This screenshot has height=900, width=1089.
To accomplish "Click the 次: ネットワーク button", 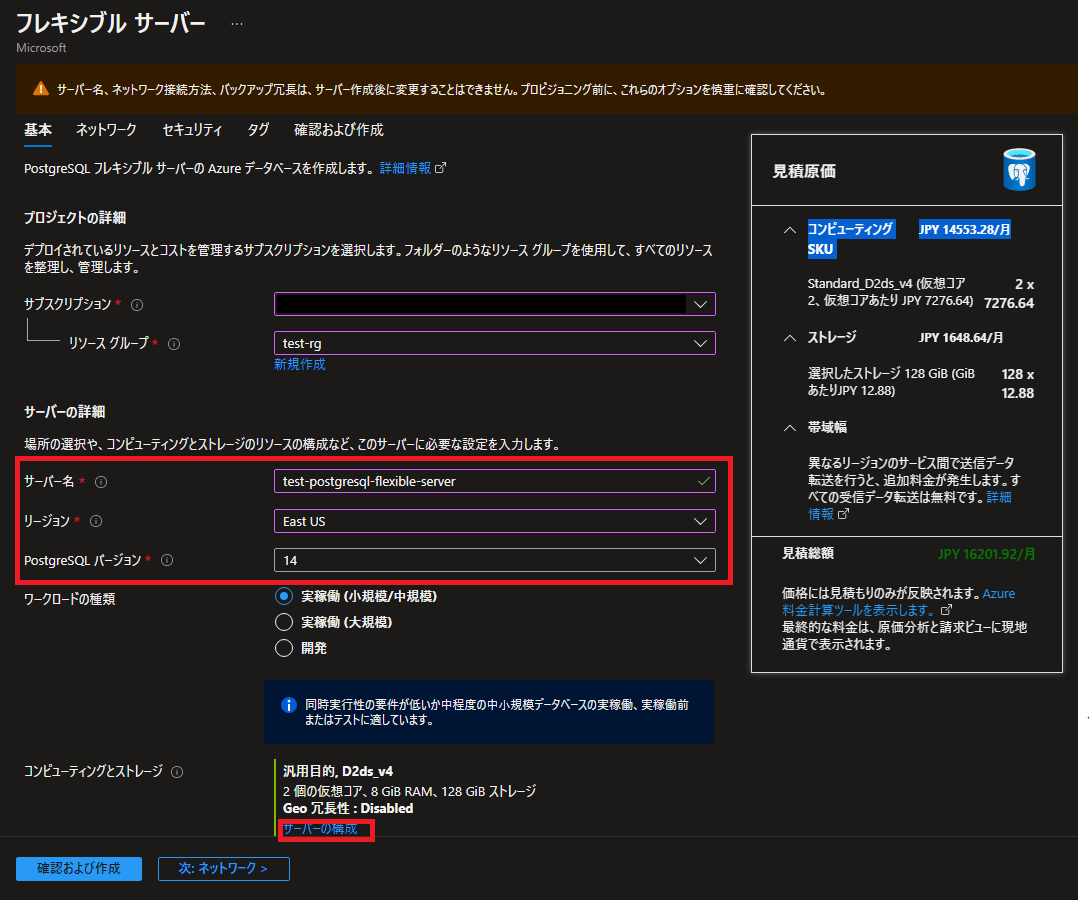I will (x=224, y=869).
